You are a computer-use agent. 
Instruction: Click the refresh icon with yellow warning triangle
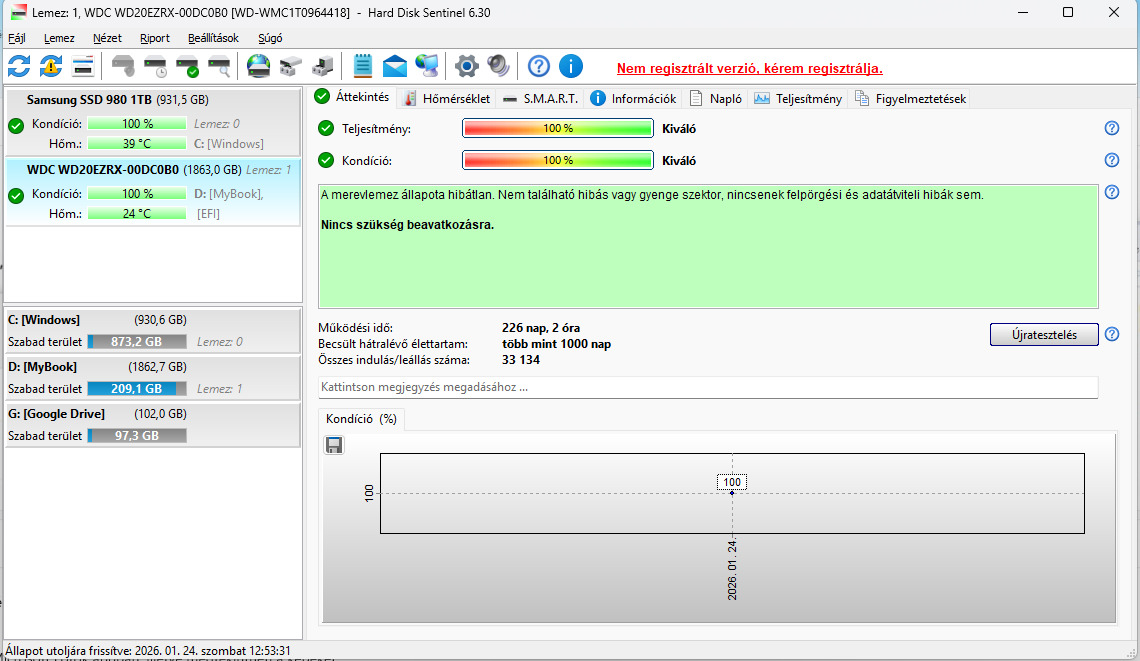pyautogui.click(x=51, y=66)
